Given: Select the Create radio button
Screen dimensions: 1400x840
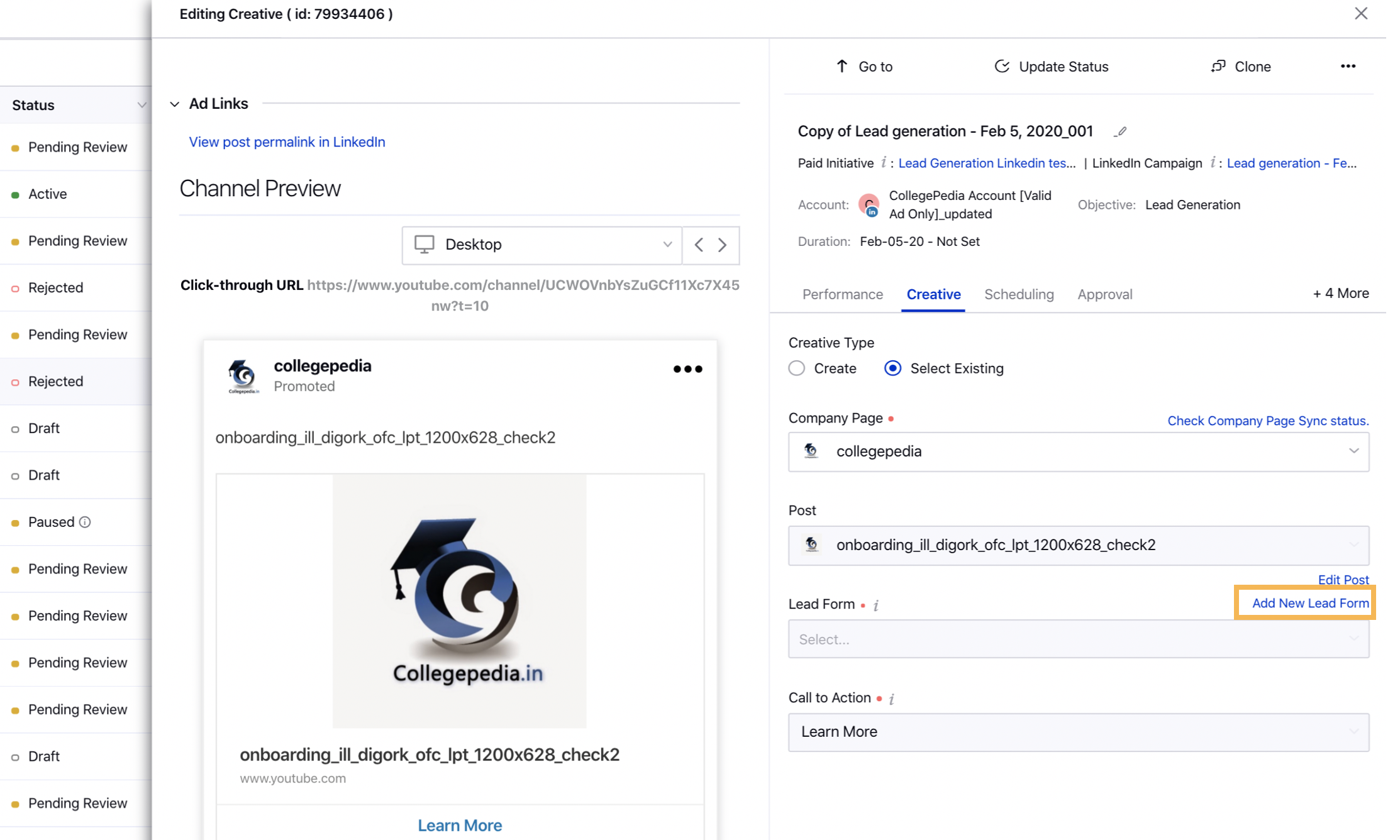Looking at the screenshot, I should pyautogui.click(x=798, y=368).
